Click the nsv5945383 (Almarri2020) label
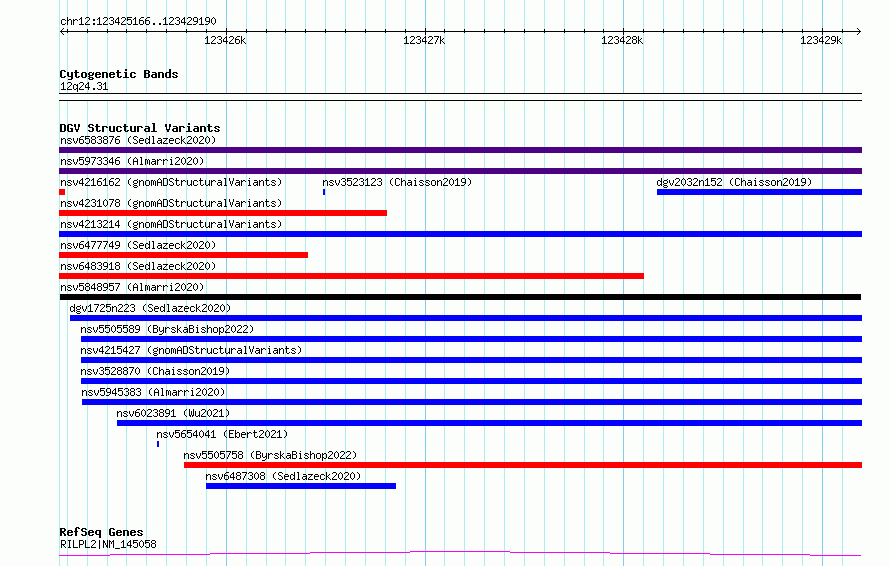Screen dimensions: 890x566 click(x=153, y=392)
